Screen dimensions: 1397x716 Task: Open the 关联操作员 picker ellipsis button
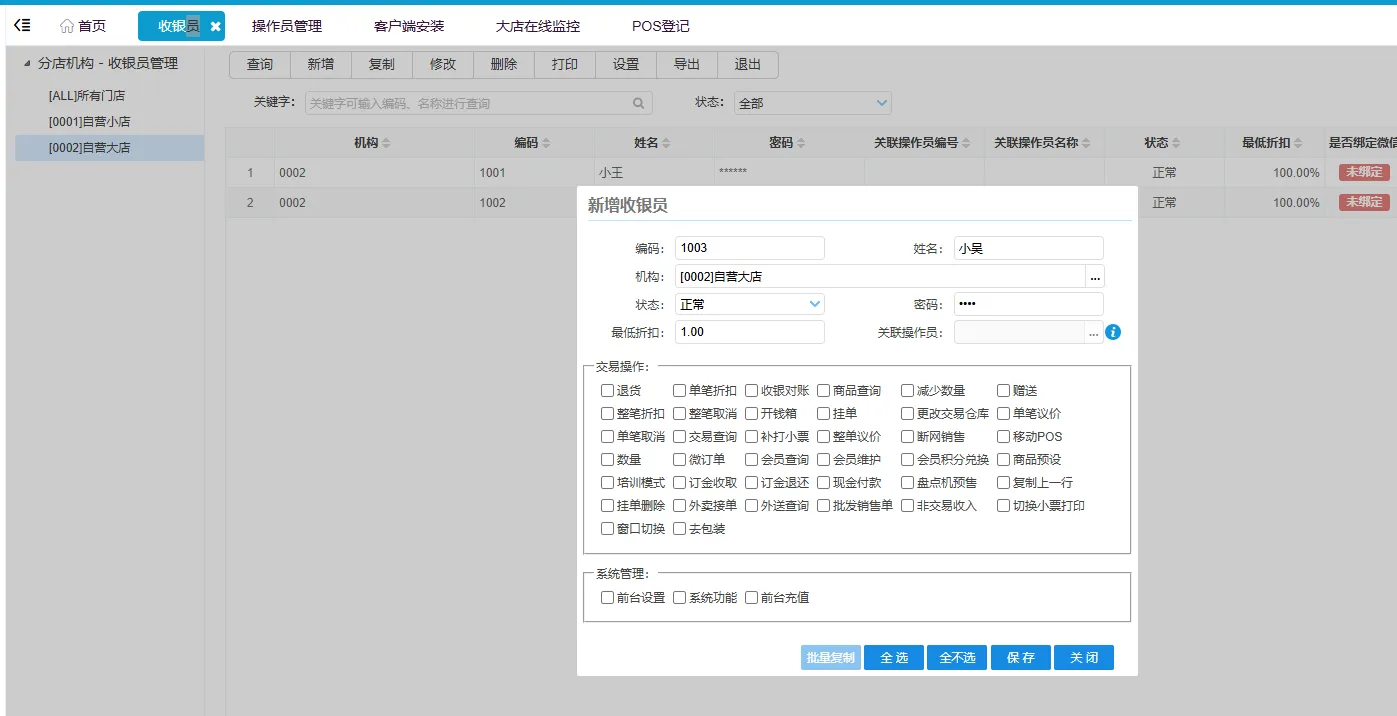coord(1094,332)
